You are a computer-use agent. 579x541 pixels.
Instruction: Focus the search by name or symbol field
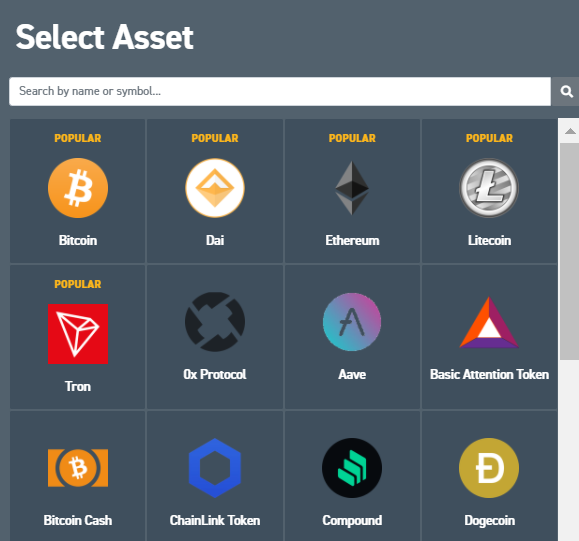point(280,91)
